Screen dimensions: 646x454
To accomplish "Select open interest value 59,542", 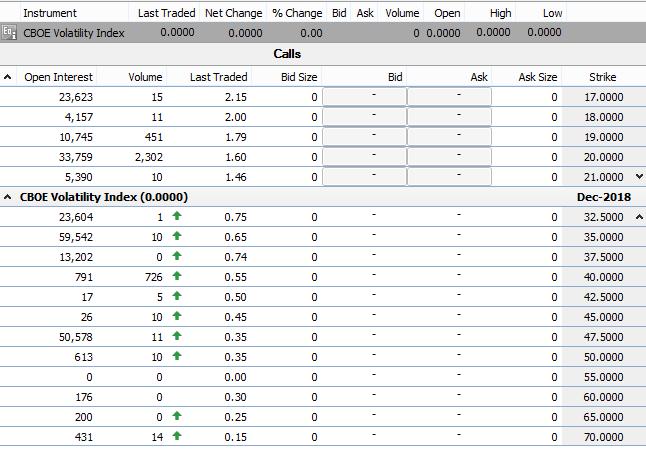I will click(x=76, y=237).
